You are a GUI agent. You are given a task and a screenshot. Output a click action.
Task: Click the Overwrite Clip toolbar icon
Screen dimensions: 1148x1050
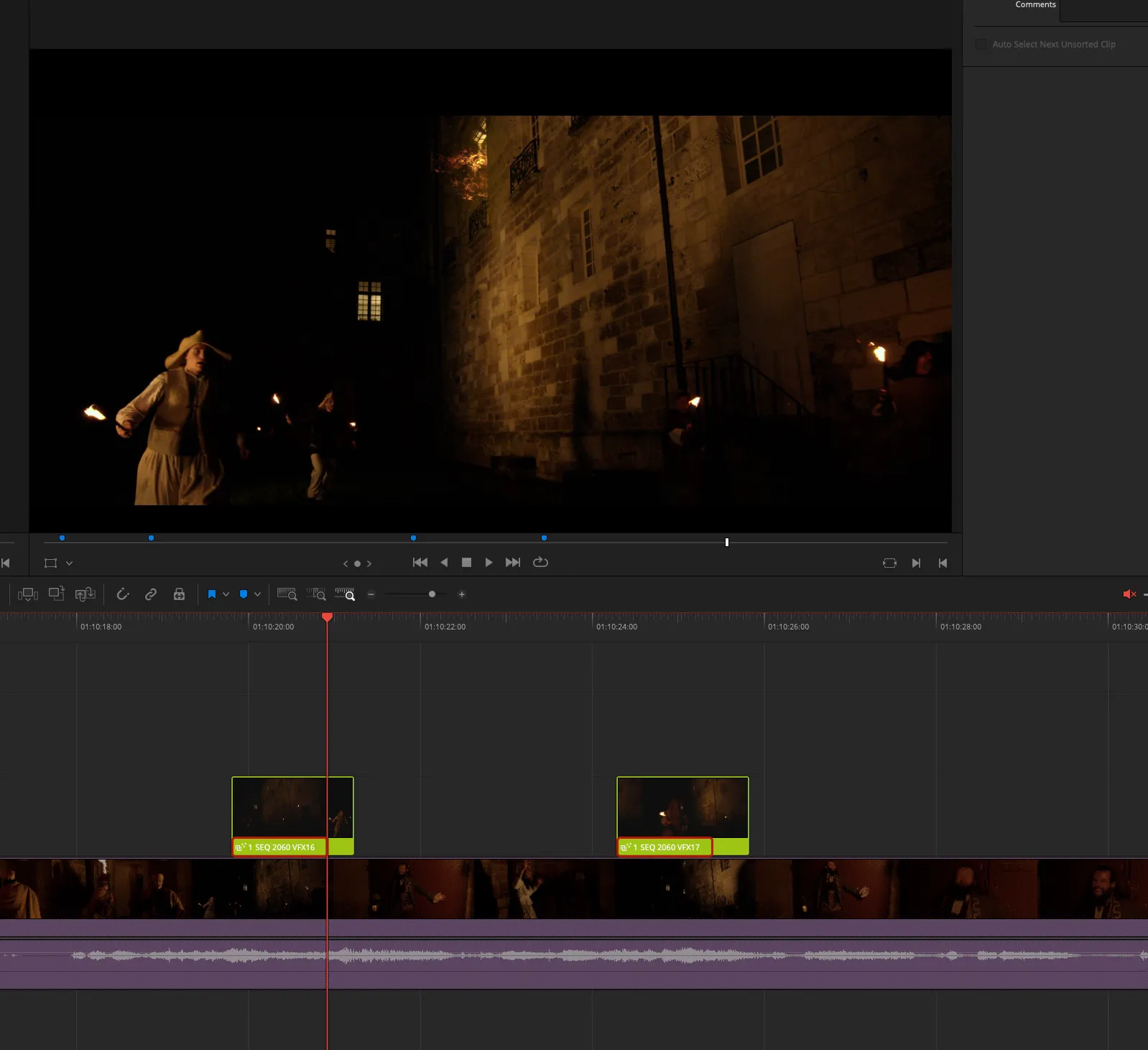click(56, 594)
